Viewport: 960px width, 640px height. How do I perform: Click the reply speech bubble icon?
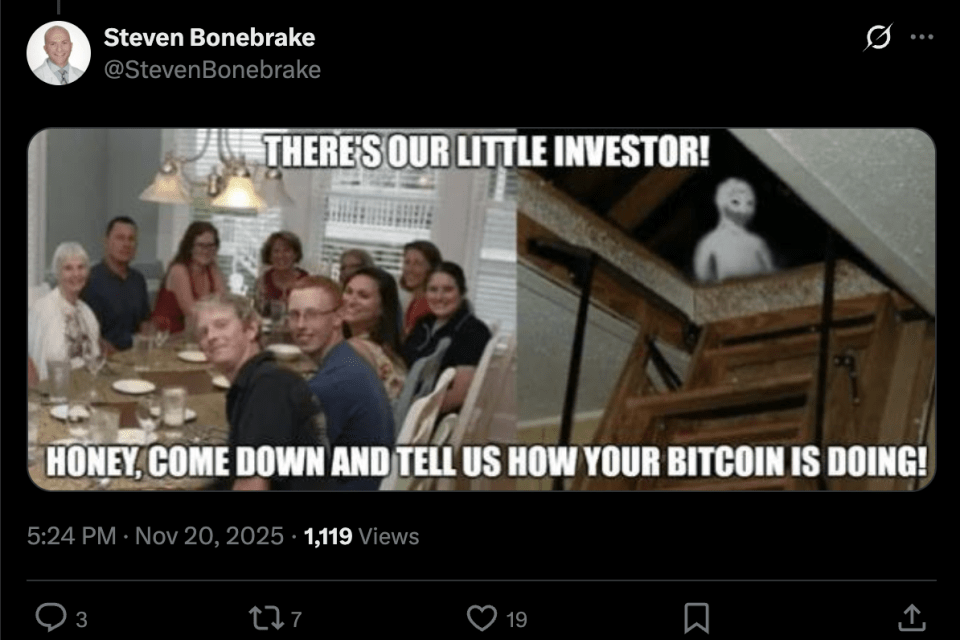click(51, 617)
